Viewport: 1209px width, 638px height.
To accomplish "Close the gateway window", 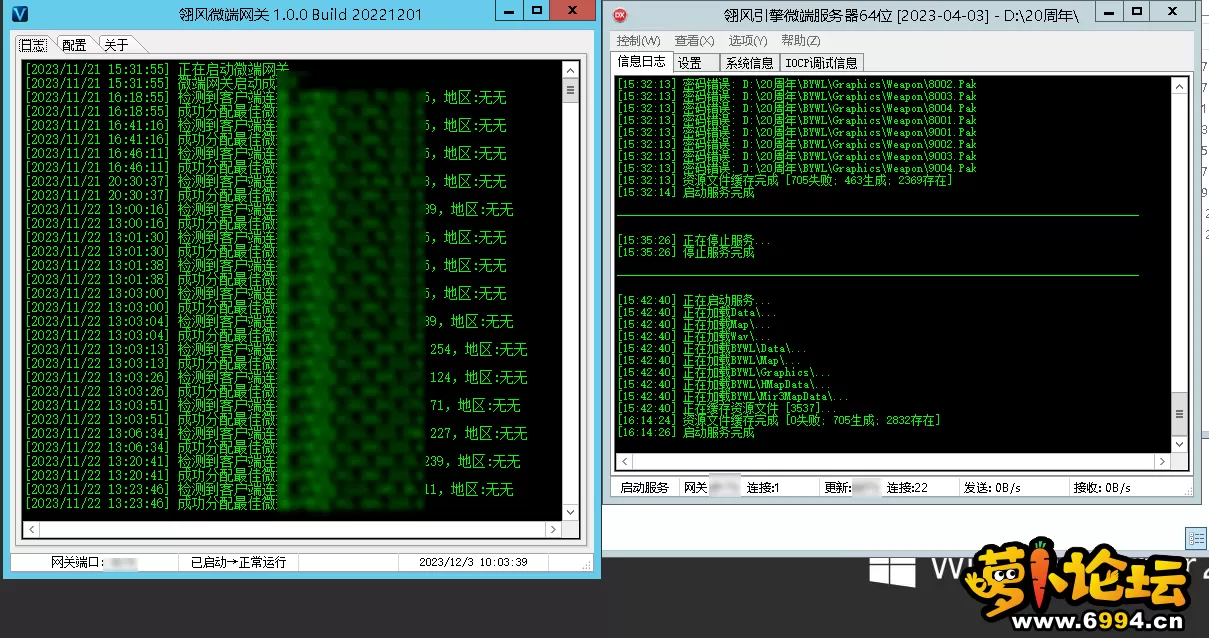I will (x=575, y=10).
